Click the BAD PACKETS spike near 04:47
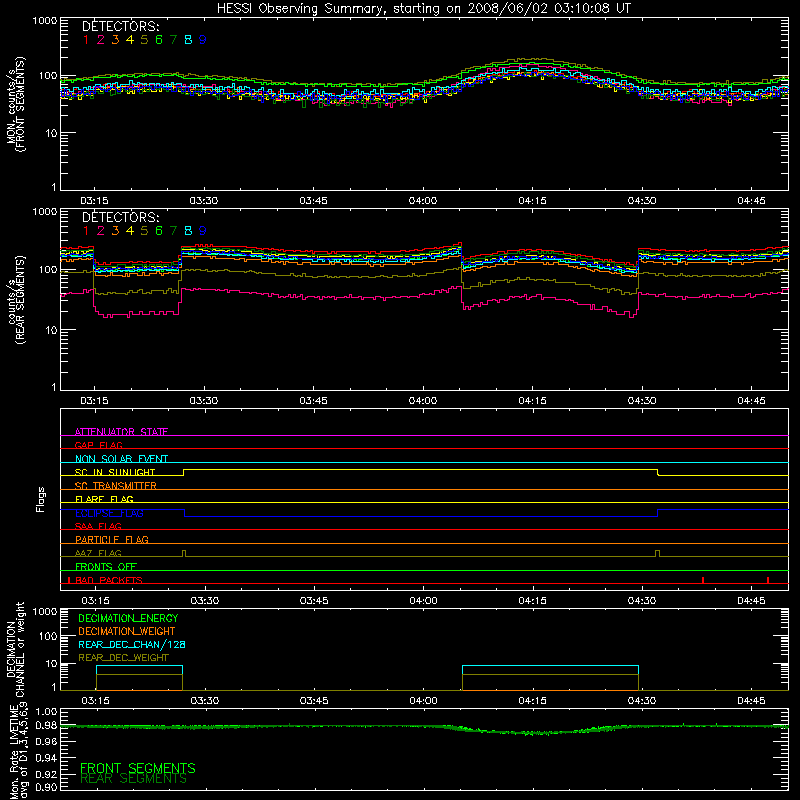The image size is (800, 800). (768, 580)
